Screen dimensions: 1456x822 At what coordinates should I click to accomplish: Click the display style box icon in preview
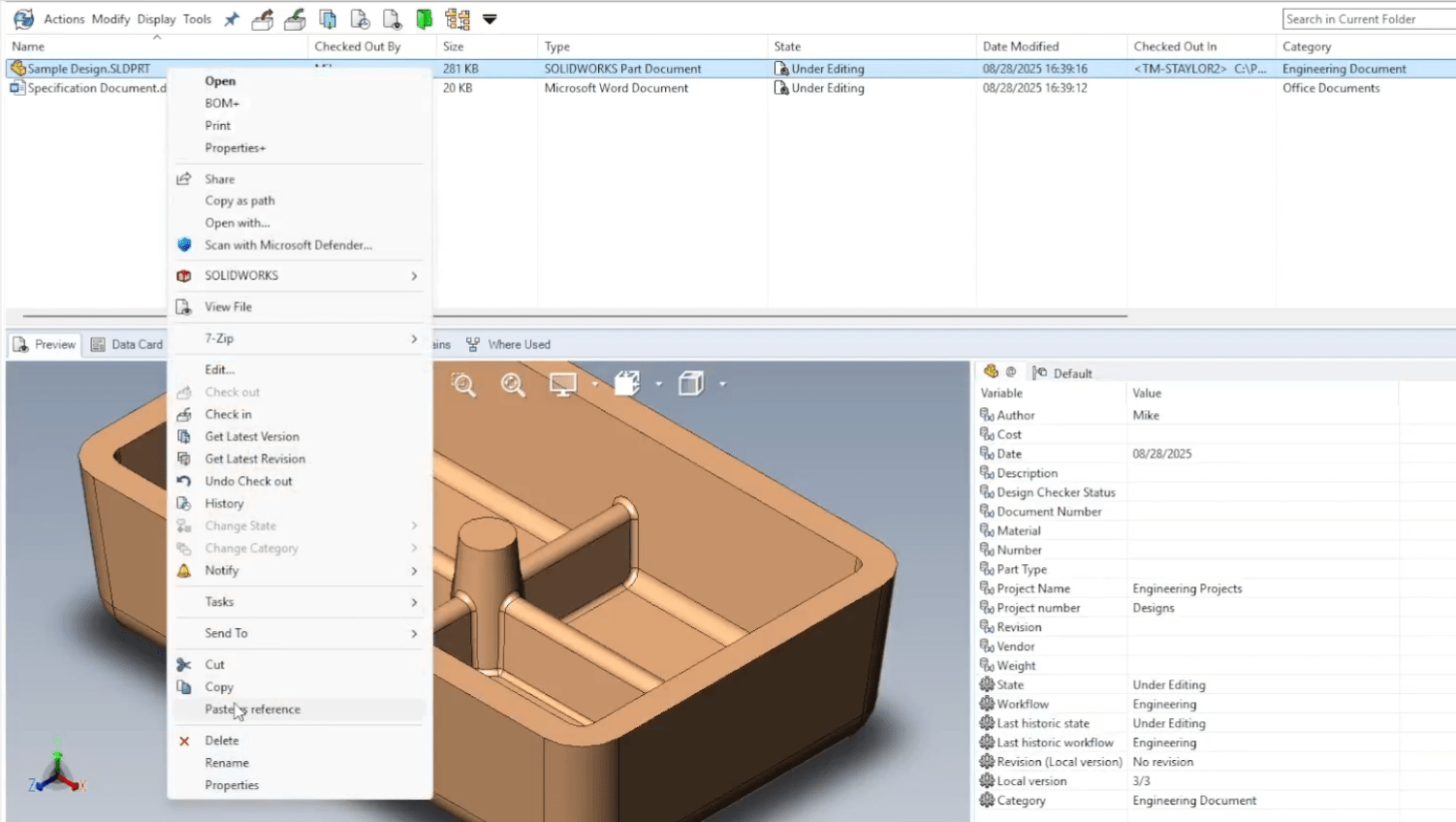pos(691,384)
